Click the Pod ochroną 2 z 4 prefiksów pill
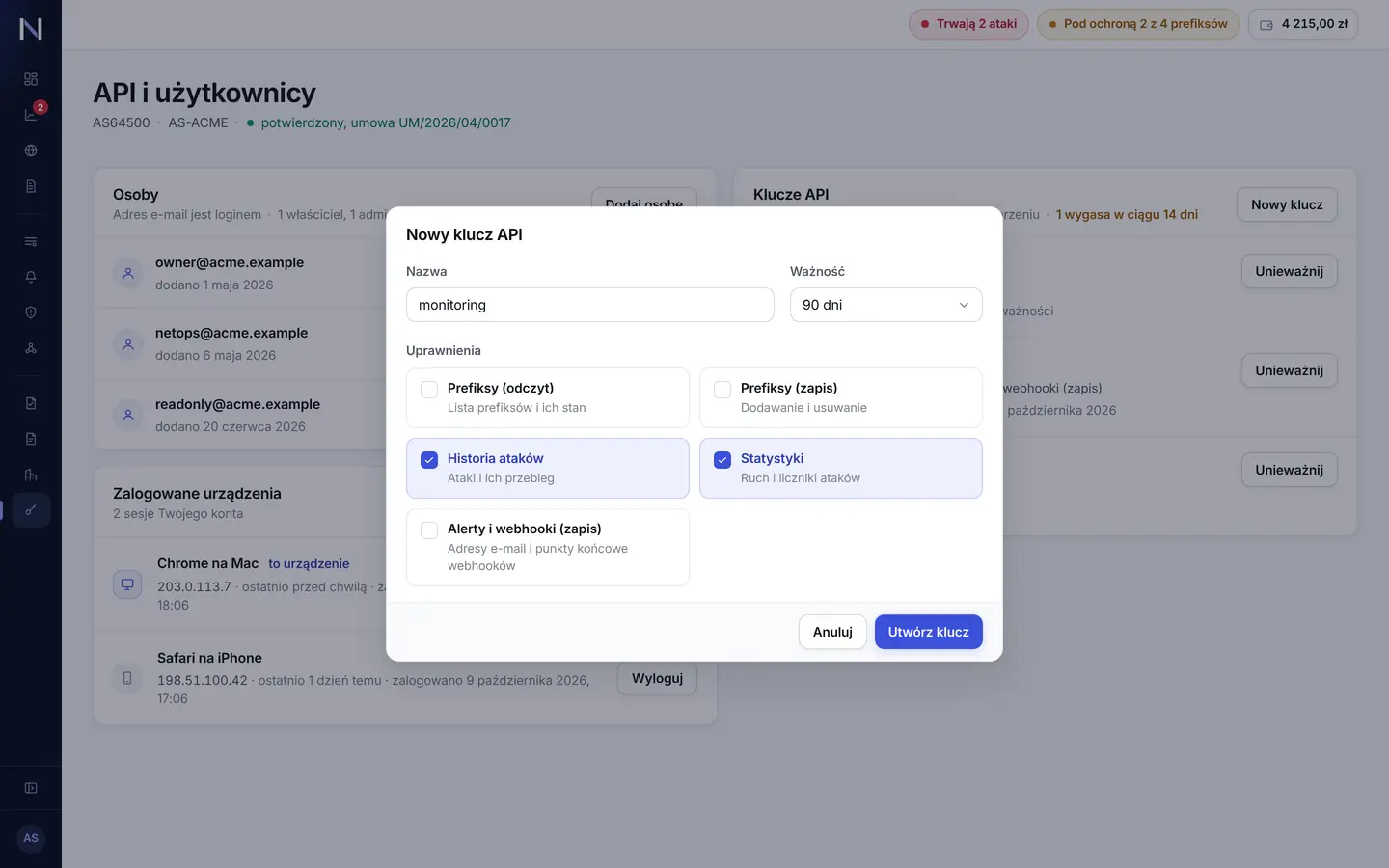1389x868 pixels. coord(1138,24)
